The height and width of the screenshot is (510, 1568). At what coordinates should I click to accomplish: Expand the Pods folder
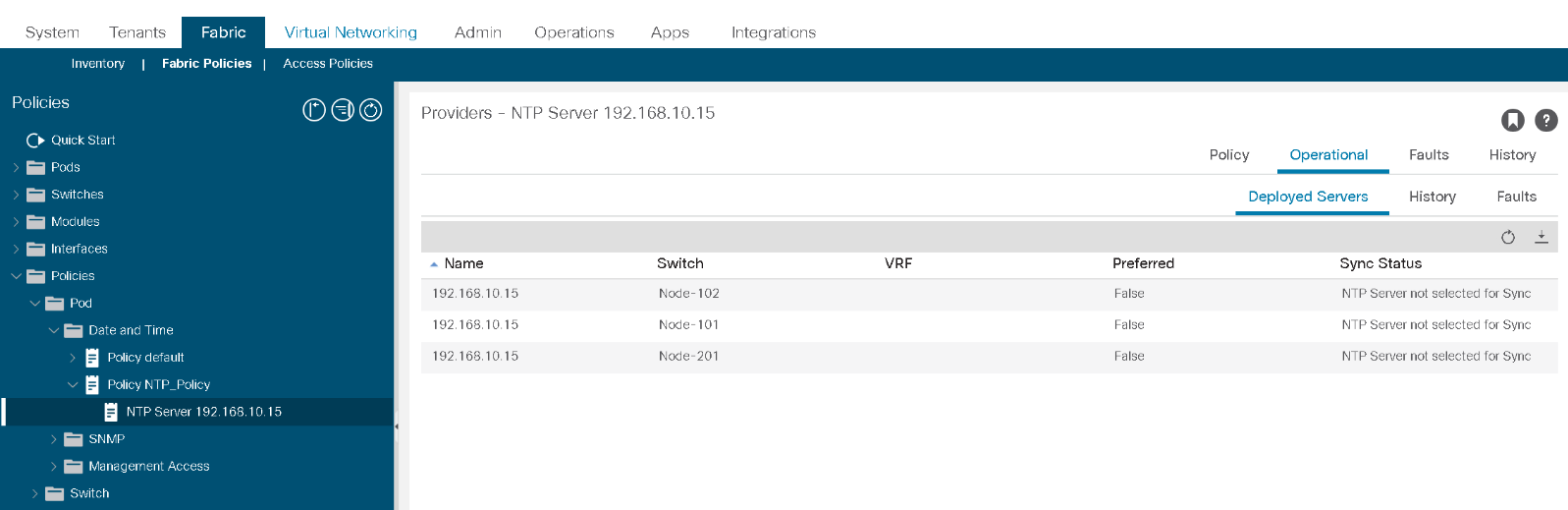click(16, 167)
